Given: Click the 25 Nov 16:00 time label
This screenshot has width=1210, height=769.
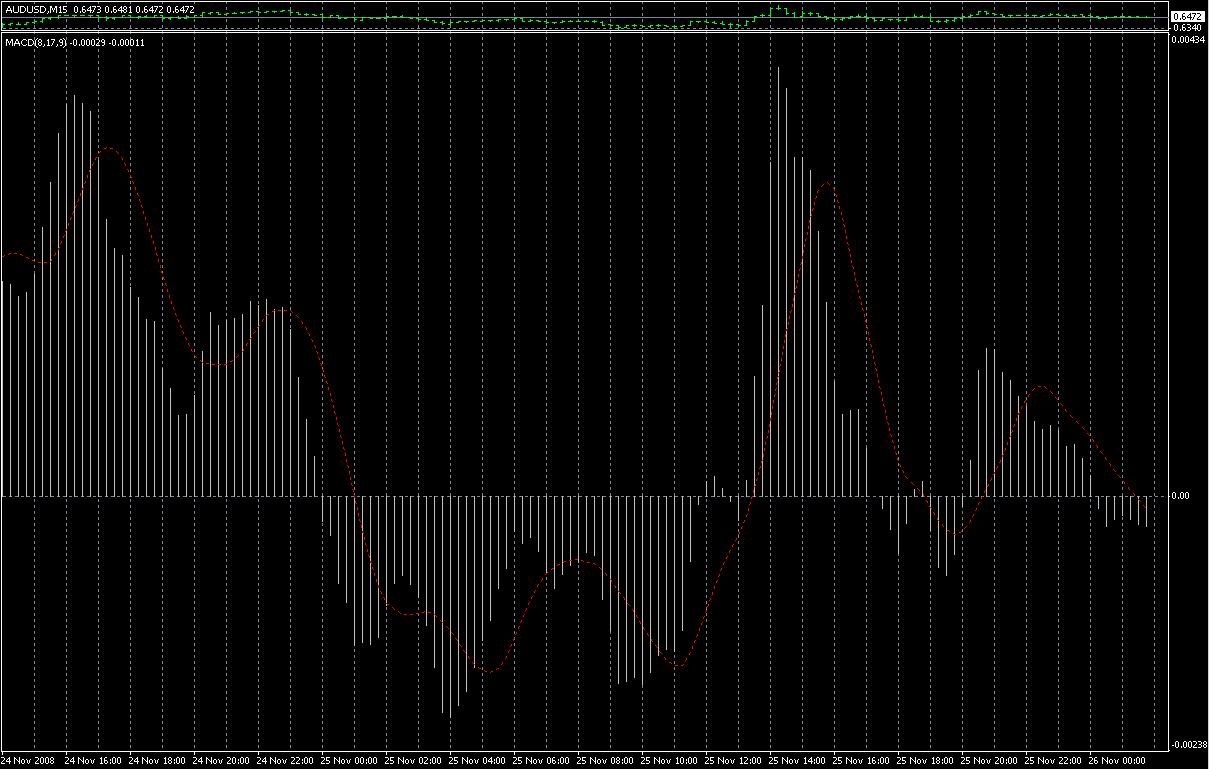Looking at the screenshot, I should (861, 760).
